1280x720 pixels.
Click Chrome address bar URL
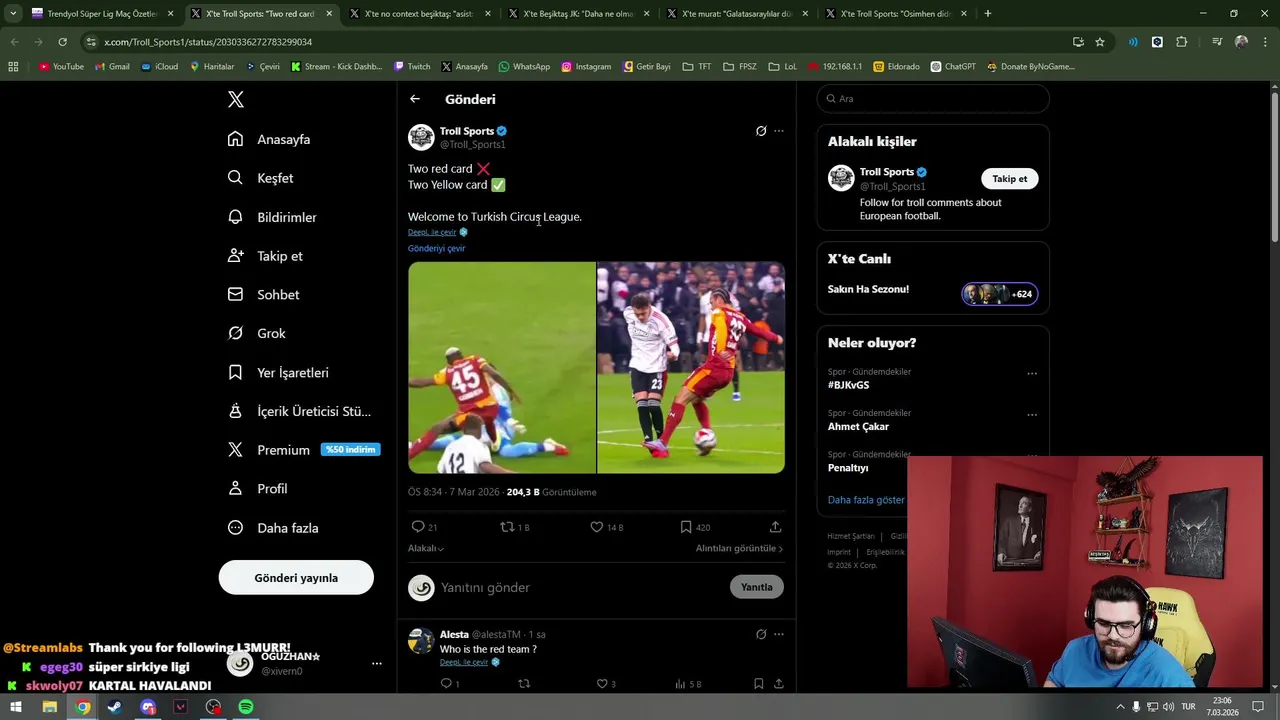(x=208, y=42)
